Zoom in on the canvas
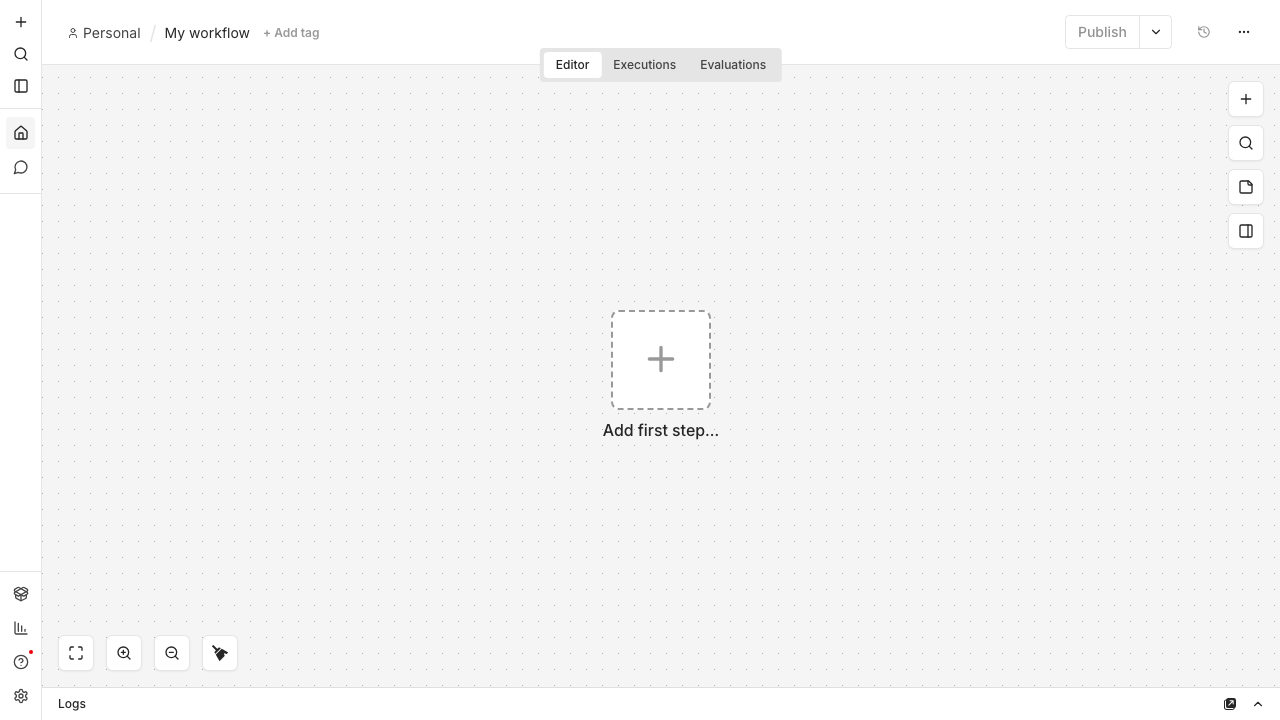The height and width of the screenshot is (720, 1280). [x=124, y=653]
